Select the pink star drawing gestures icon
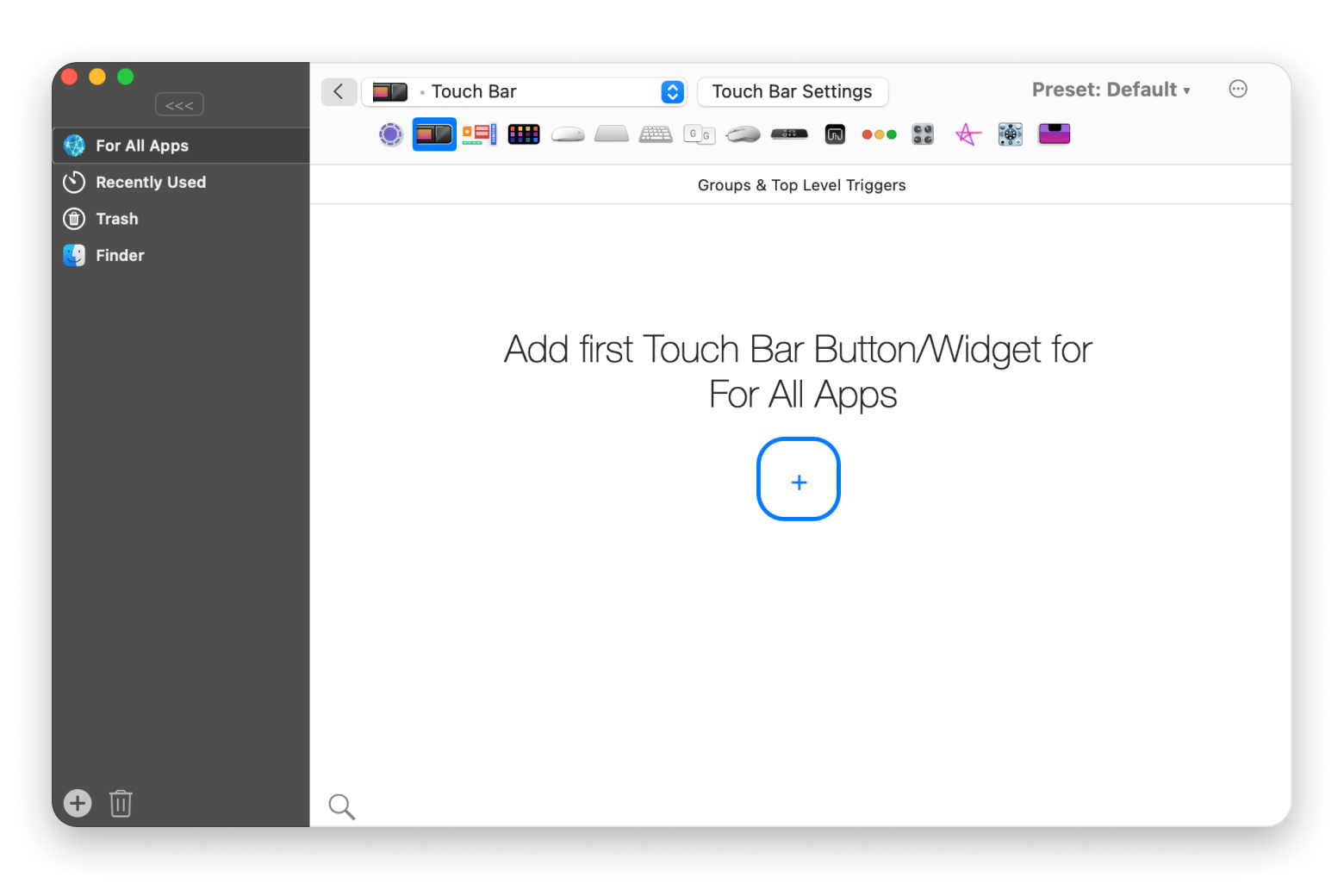The image size is (1344, 896). coord(968,134)
